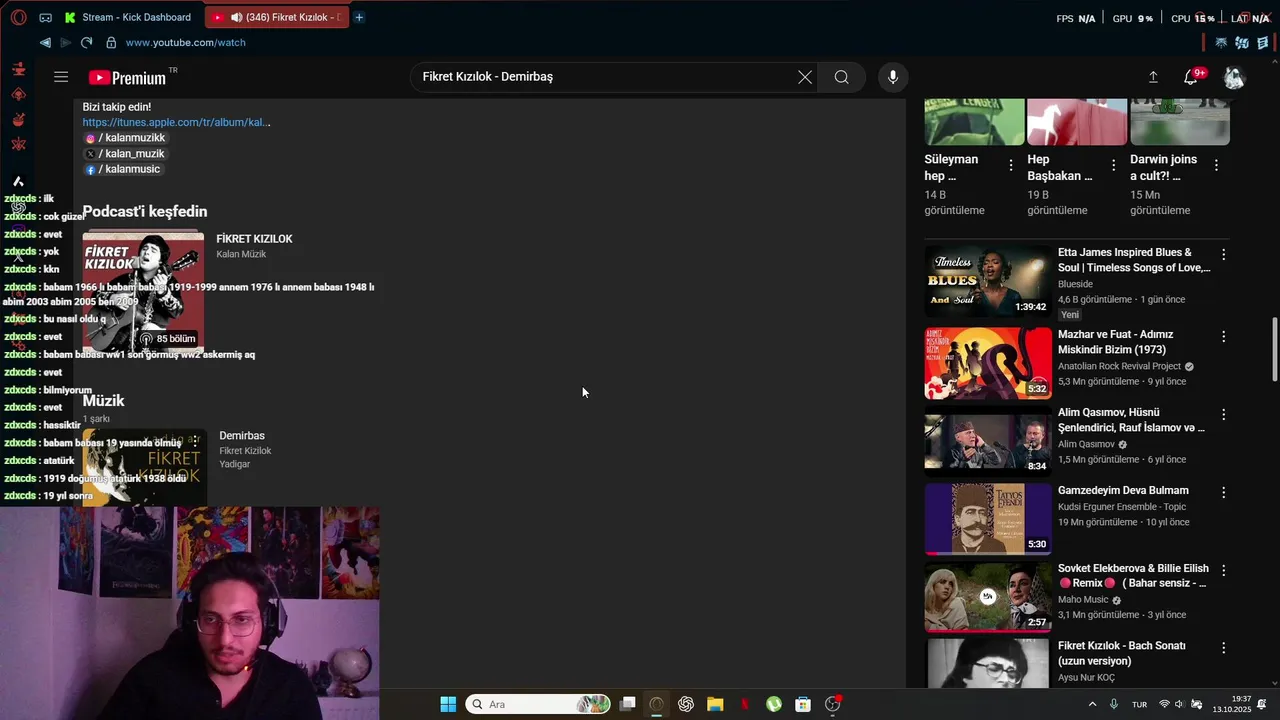
Task: Go back using the browser back arrow
Action: point(45,42)
